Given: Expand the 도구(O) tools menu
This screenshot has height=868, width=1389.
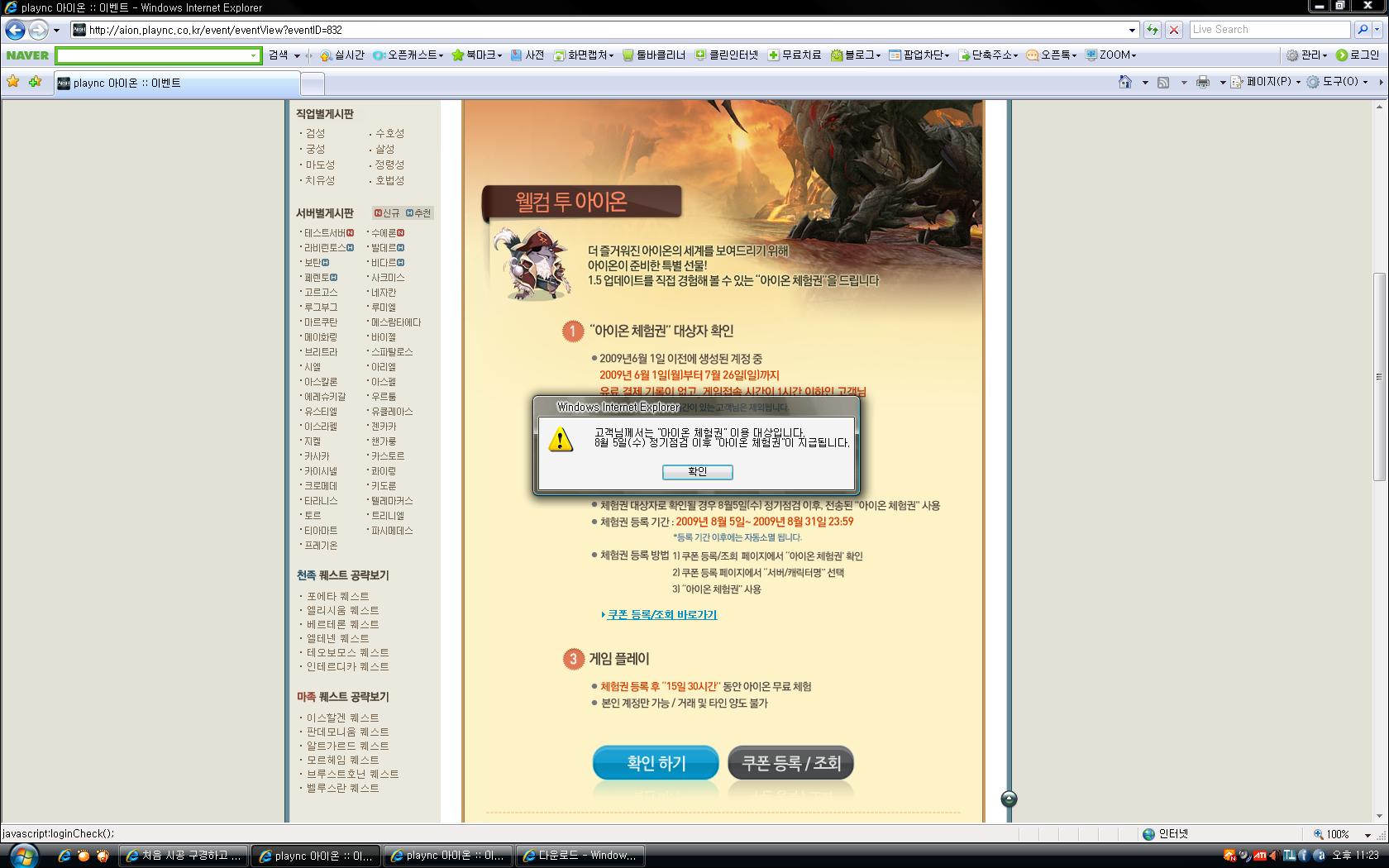Looking at the screenshot, I should tap(1336, 82).
